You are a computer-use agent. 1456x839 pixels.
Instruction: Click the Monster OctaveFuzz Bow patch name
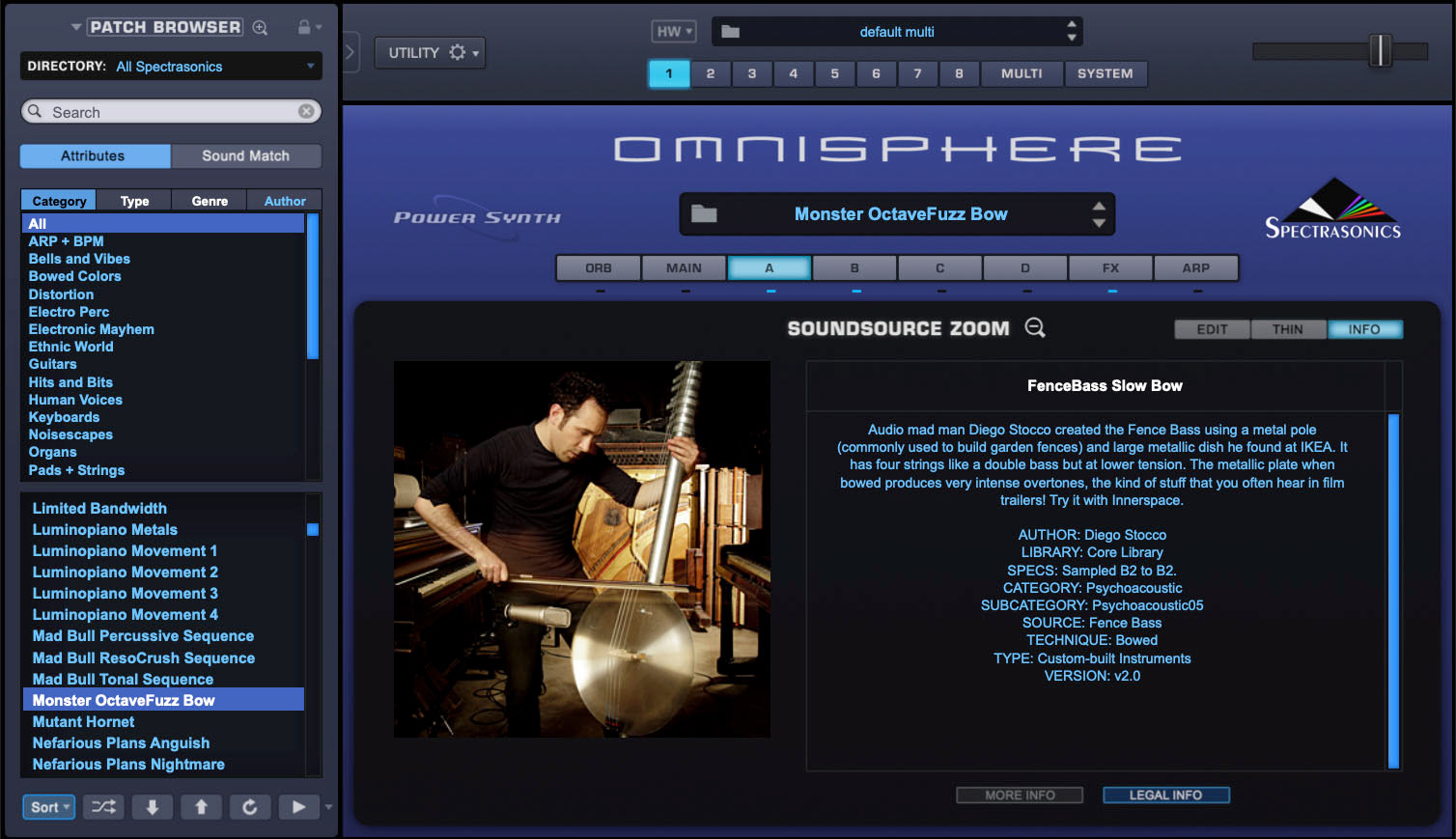point(901,213)
